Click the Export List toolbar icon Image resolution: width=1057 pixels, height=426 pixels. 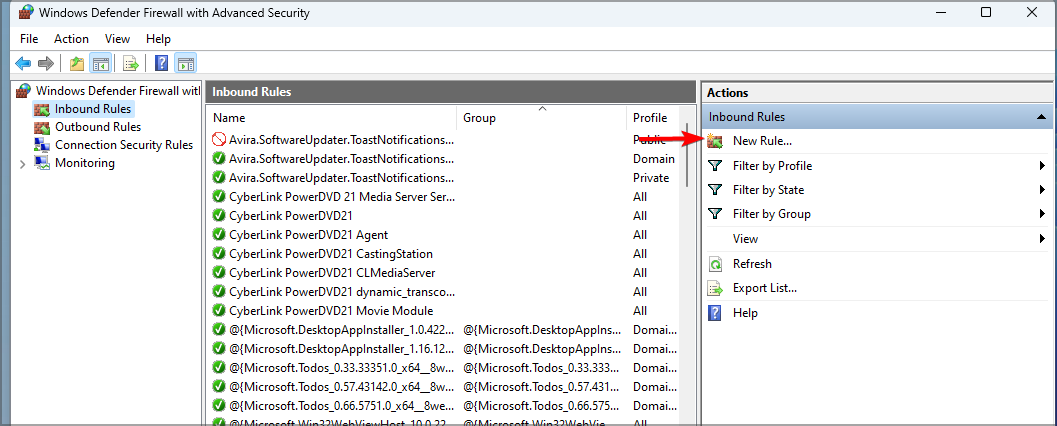tap(130, 64)
